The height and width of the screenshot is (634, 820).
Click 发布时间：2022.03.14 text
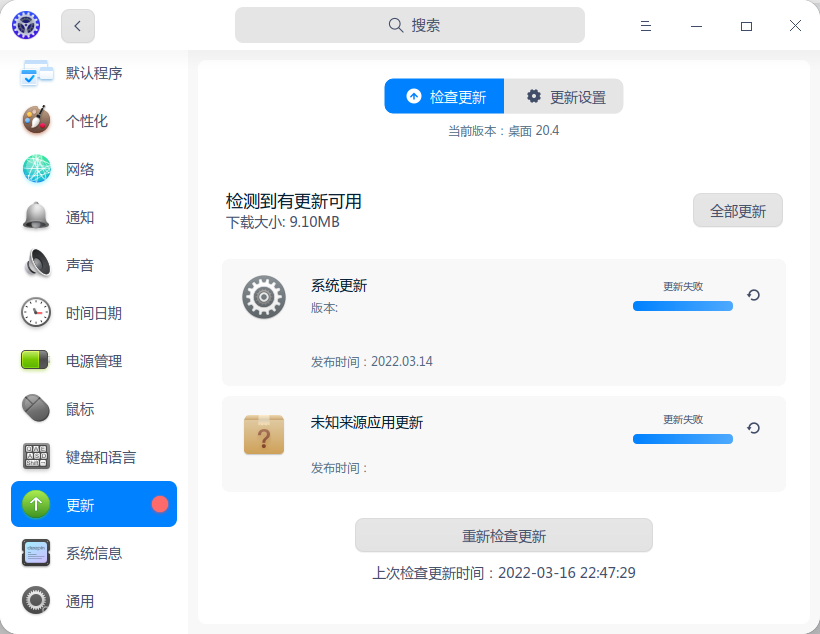(372, 361)
